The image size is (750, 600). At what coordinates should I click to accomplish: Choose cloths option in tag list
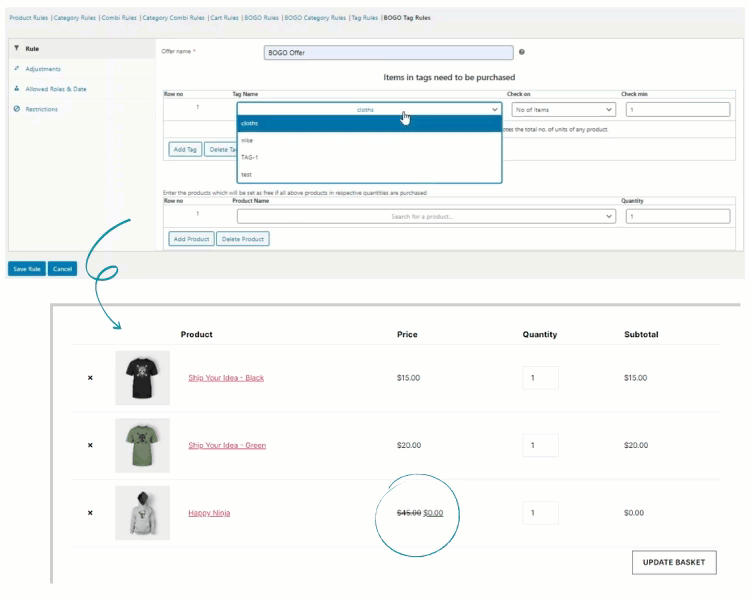point(369,123)
